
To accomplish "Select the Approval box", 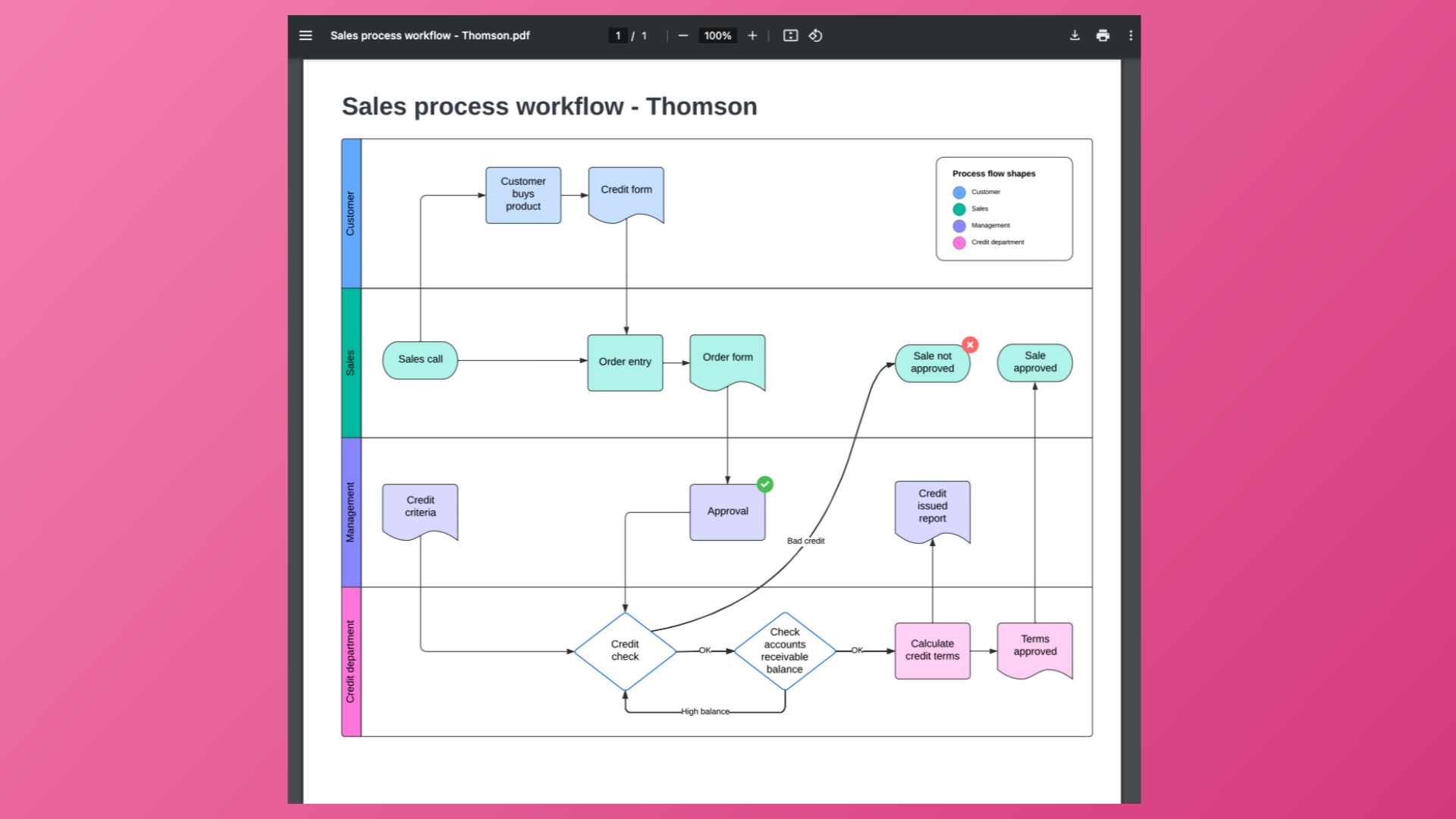I will tap(727, 512).
